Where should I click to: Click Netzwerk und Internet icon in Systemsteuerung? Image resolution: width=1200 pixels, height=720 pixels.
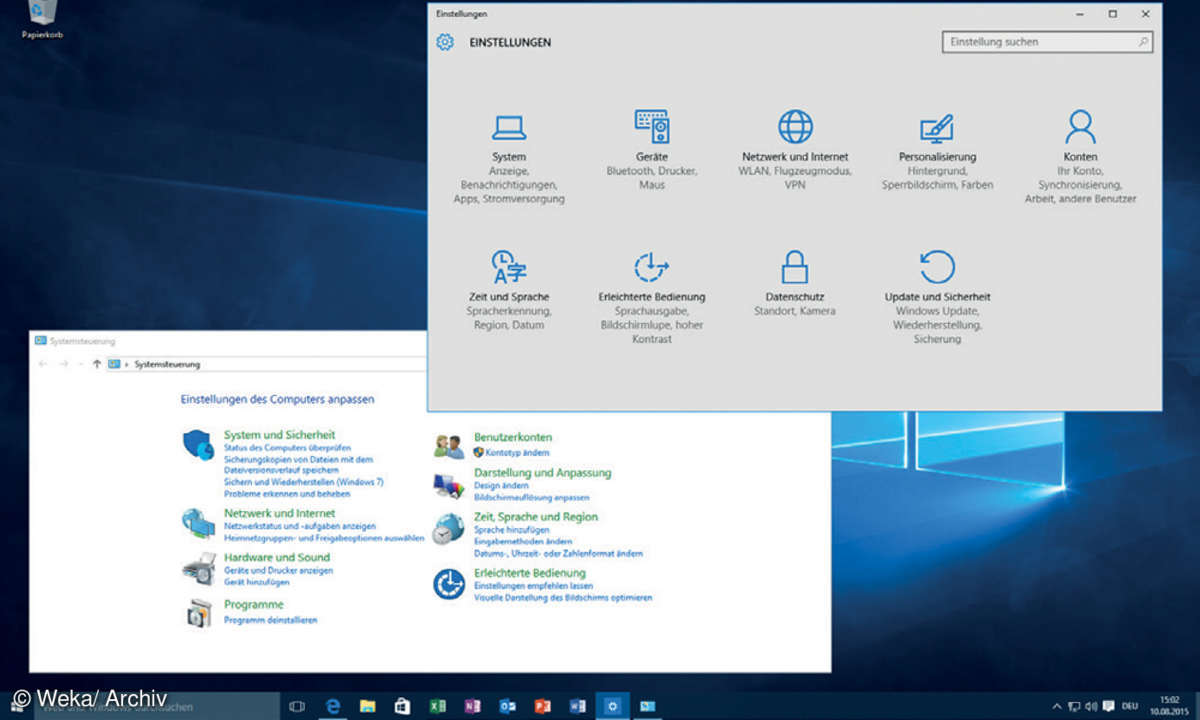point(198,522)
